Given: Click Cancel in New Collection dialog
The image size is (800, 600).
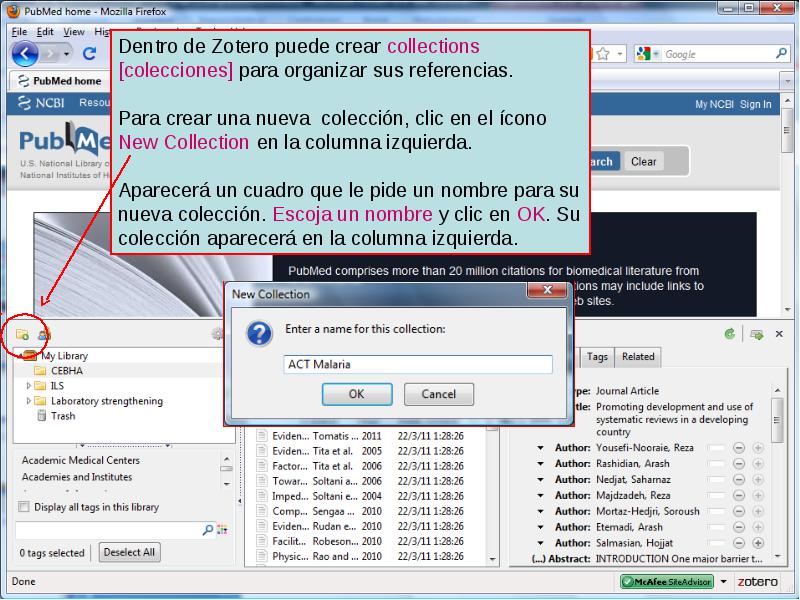Looking at the screenshot, I should click(439, 394).
